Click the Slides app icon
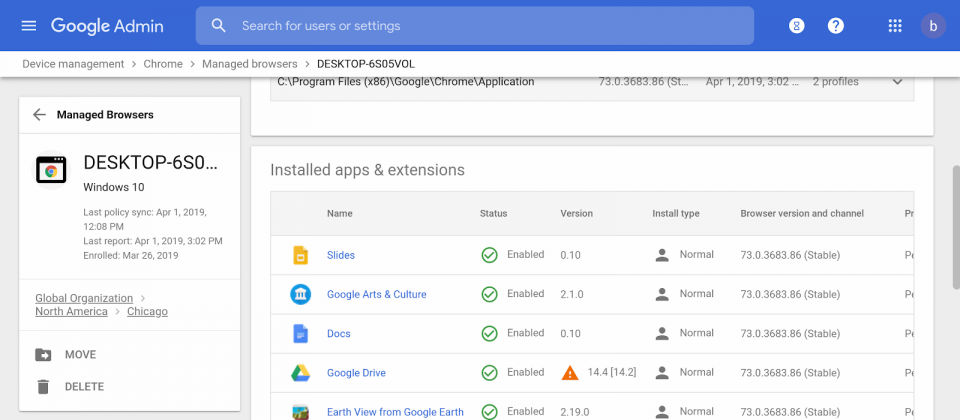Image resolution: width=960 pixels, height=420 pixels. click(299, 255)
